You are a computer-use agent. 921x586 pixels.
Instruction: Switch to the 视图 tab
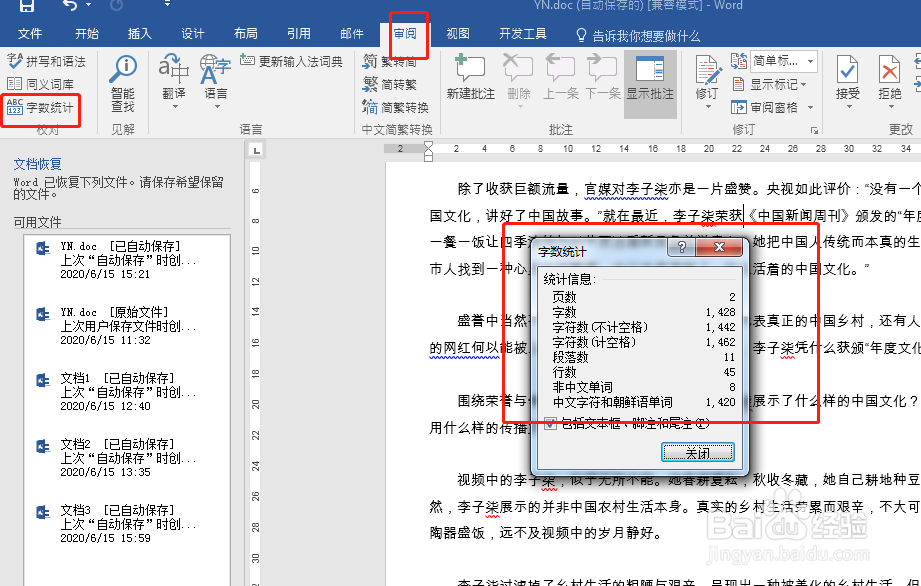point(458,34)
